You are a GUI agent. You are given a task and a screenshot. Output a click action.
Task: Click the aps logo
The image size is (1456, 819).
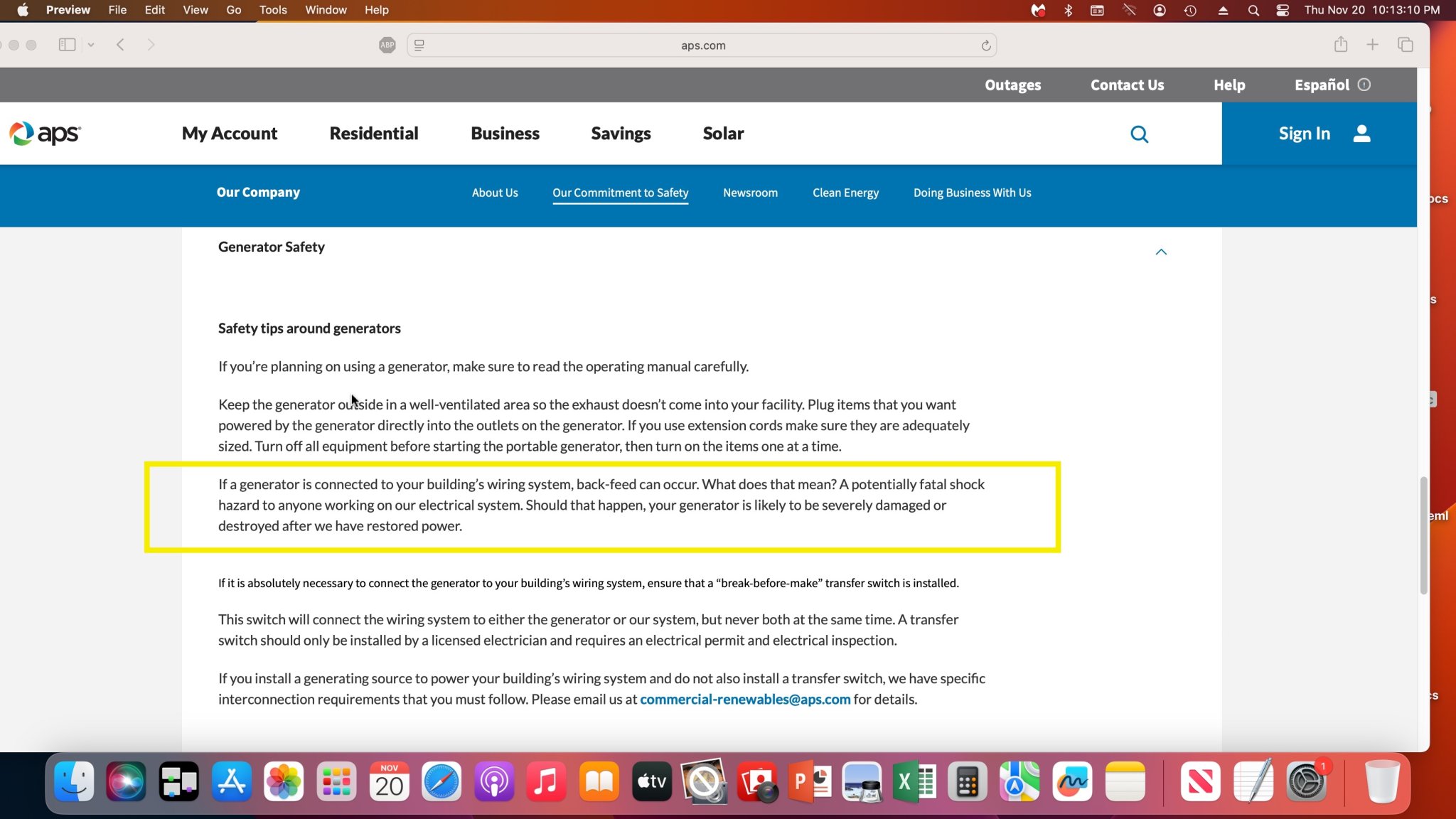(45, 133)
